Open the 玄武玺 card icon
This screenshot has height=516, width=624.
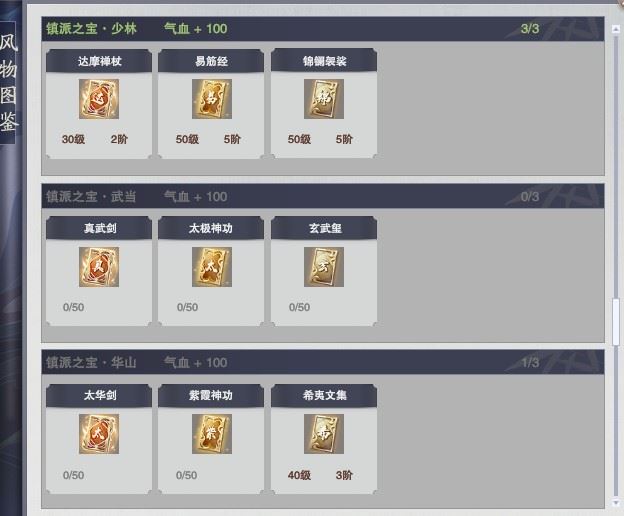pos(324,267)
